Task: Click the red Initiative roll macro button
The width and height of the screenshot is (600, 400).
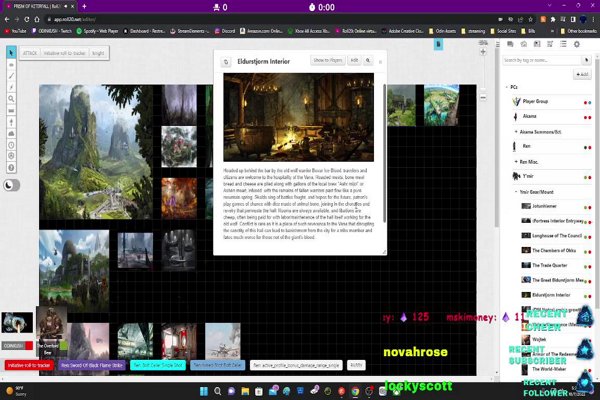Action: pyautogui.click(x=29, y=365)
